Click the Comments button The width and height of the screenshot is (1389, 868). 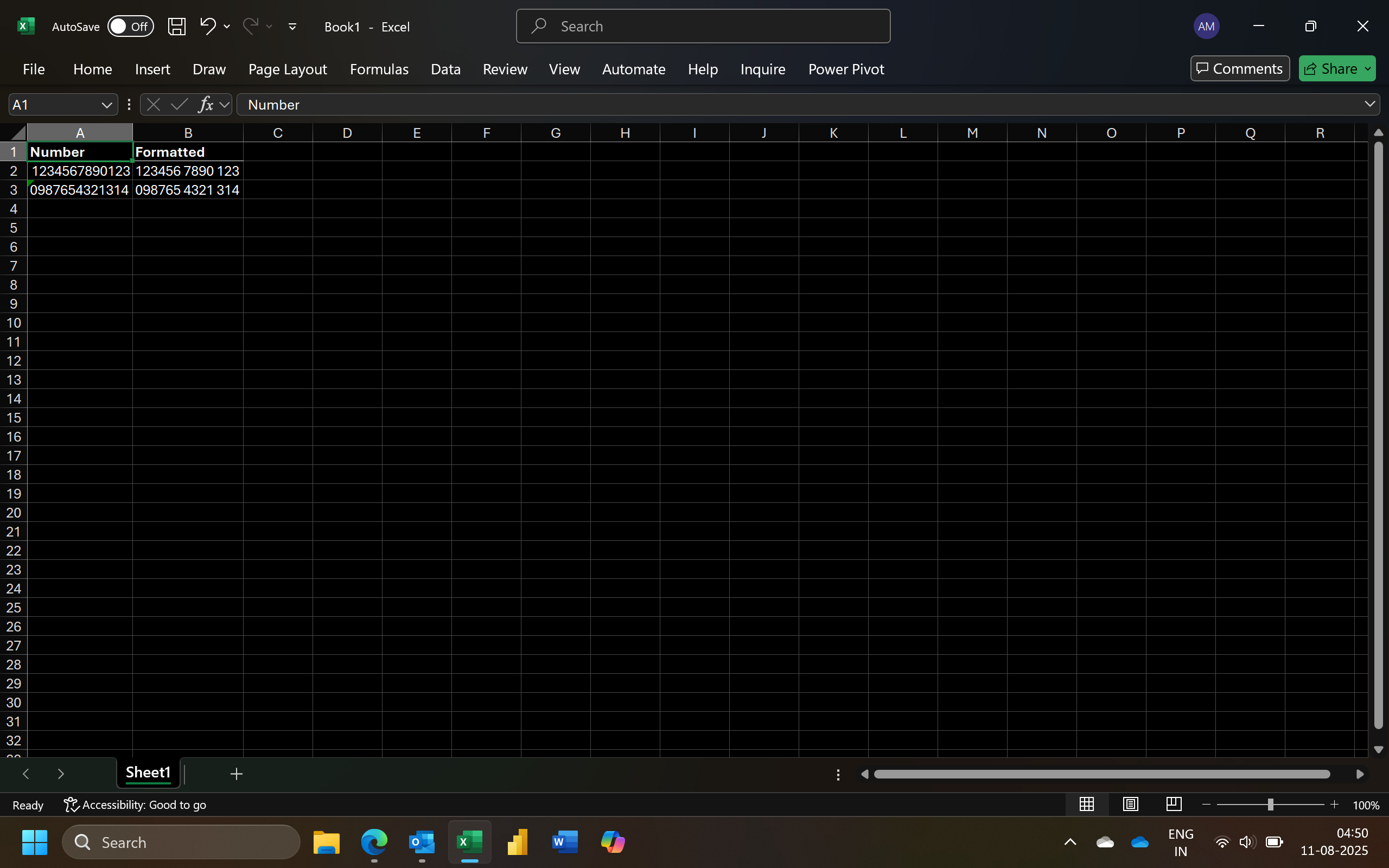click(1240, 69)
